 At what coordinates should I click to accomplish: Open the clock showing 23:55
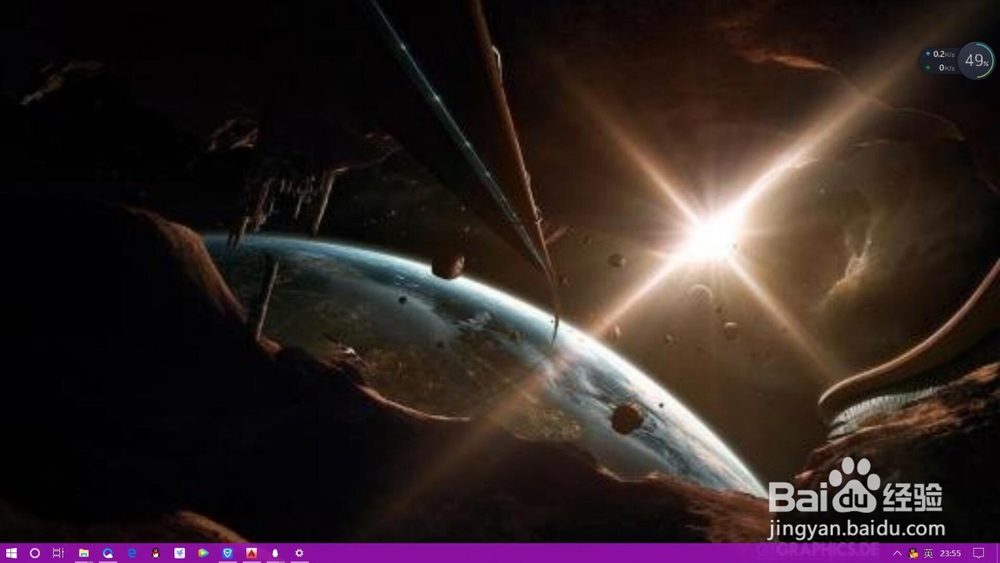tap(950, 553)
